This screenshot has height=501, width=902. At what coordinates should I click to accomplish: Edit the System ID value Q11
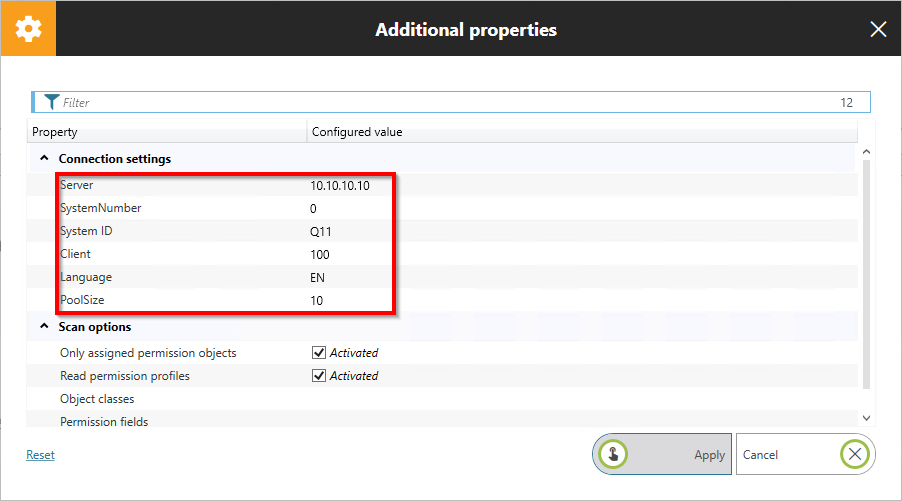coord(321,231)
